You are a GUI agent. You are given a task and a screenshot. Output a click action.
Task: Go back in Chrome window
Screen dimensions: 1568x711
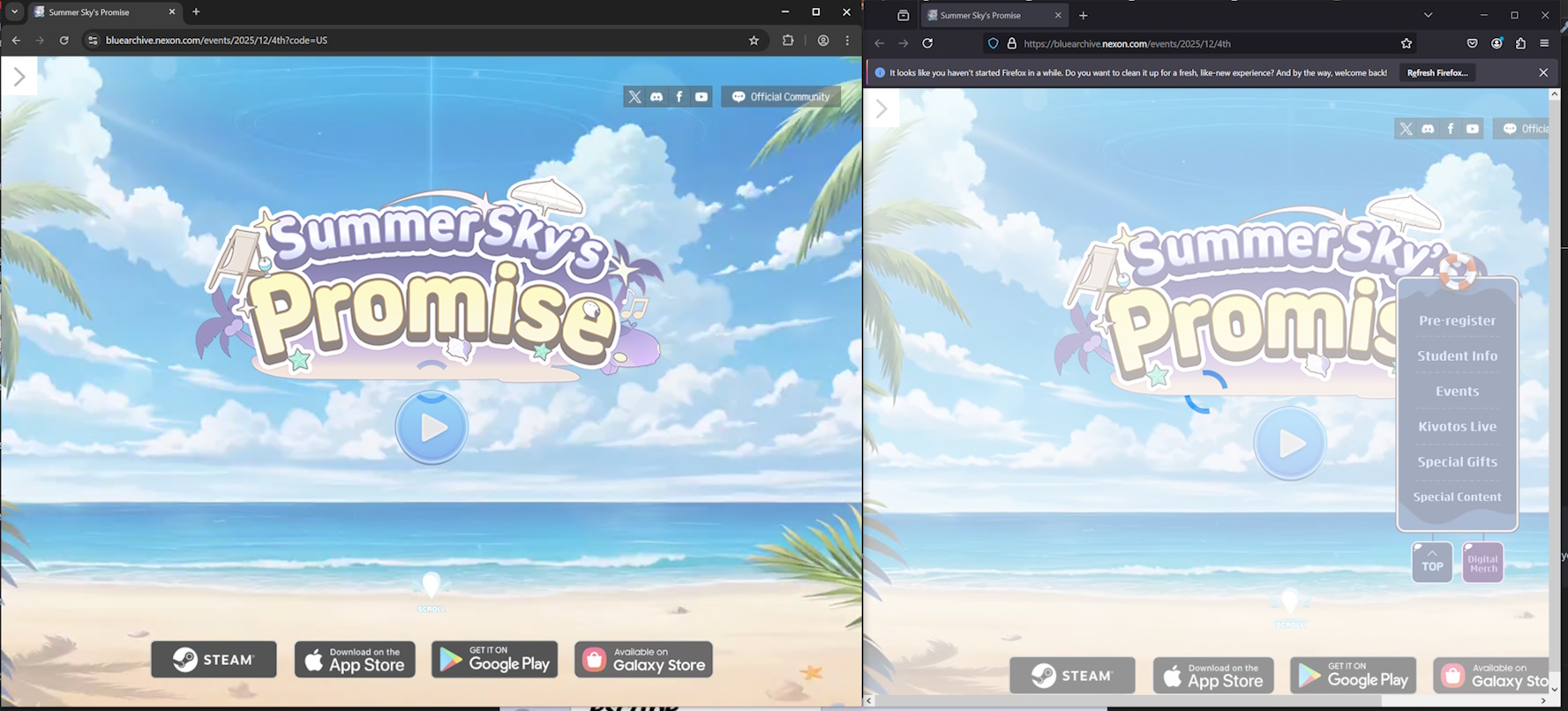(x=16, y=41)
